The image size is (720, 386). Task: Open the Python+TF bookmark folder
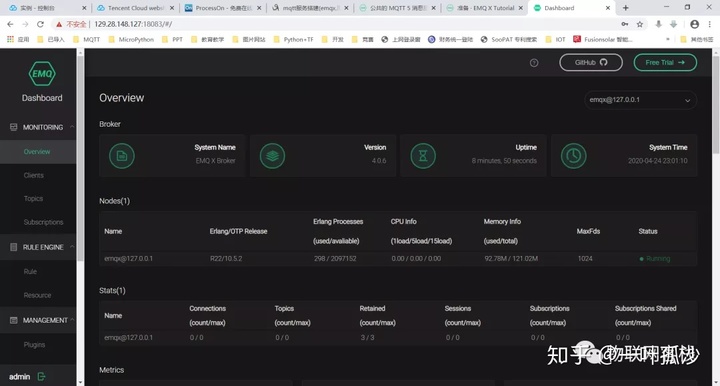coord(293,39)
